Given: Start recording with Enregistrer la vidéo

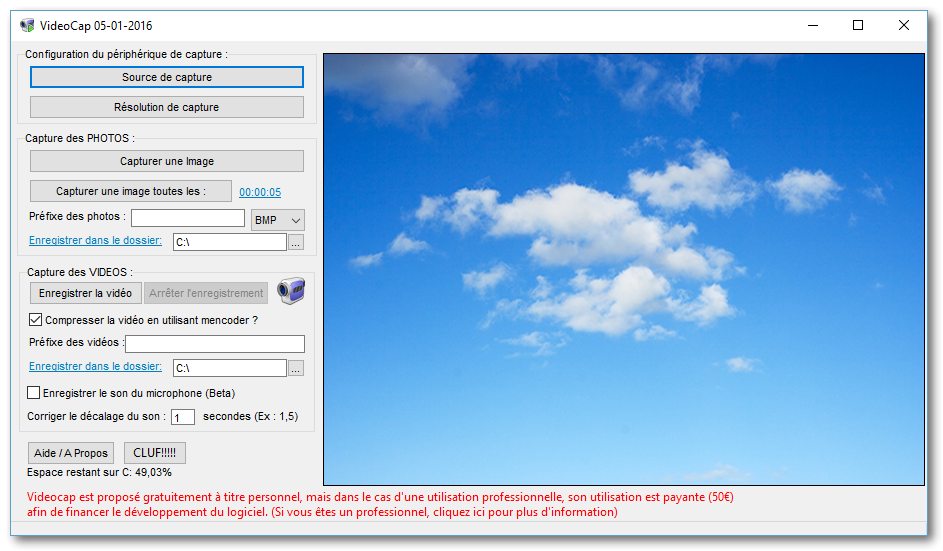Looking at the screenshot, I should tap(85, 293).
